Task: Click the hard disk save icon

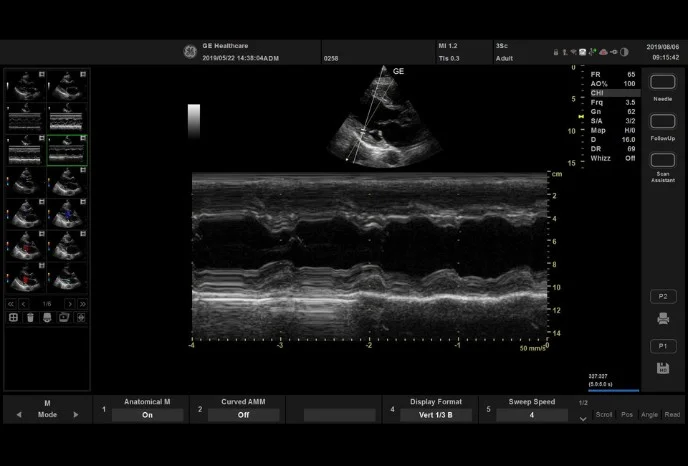Action: click(x=662, y=368)
